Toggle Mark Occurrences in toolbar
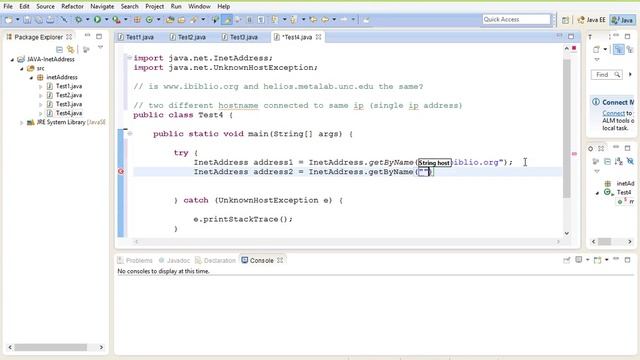 click(x=227, y=20)
